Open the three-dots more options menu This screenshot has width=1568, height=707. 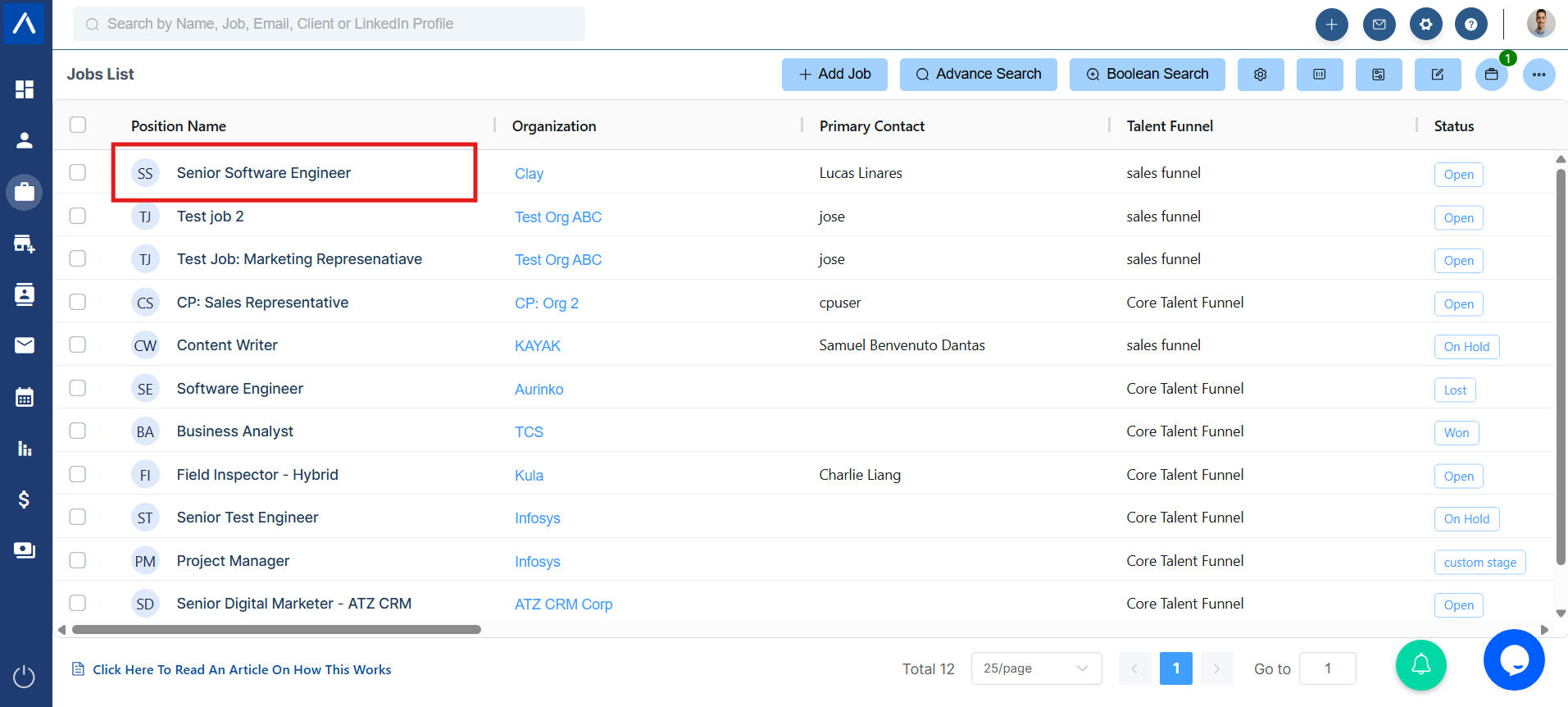[1538, 75]
